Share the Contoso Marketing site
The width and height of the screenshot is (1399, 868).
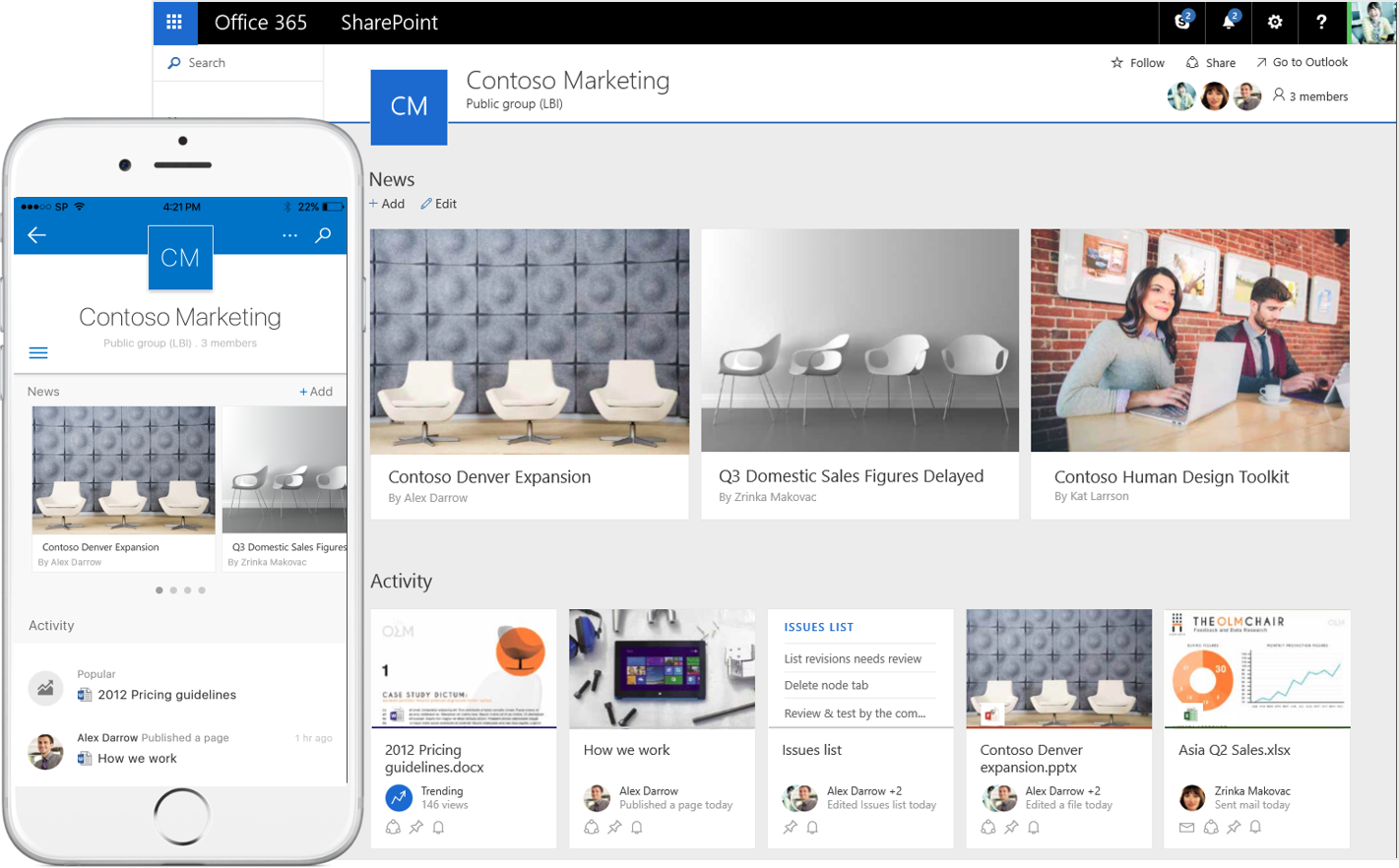1211,63
